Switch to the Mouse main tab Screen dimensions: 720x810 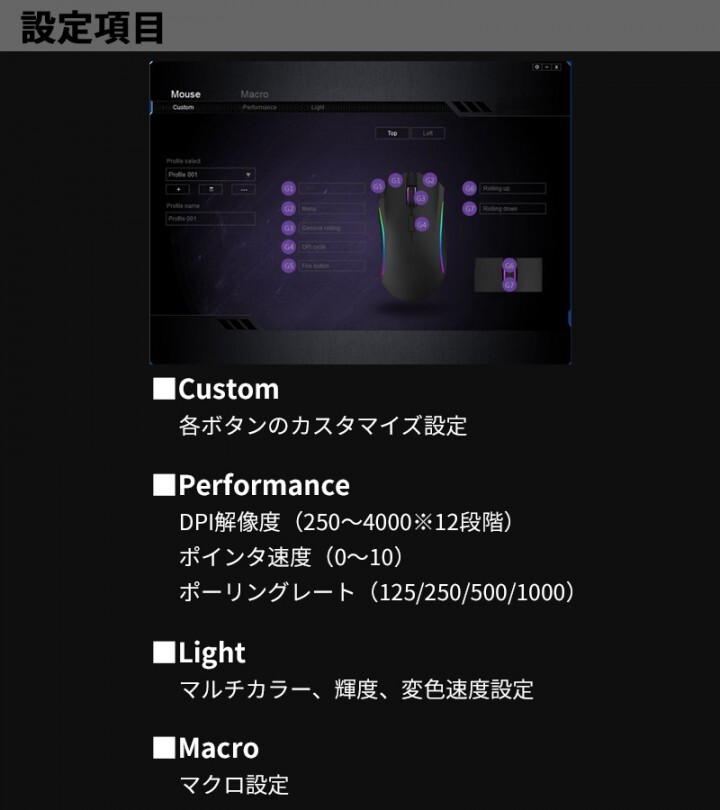pos(185,94)
